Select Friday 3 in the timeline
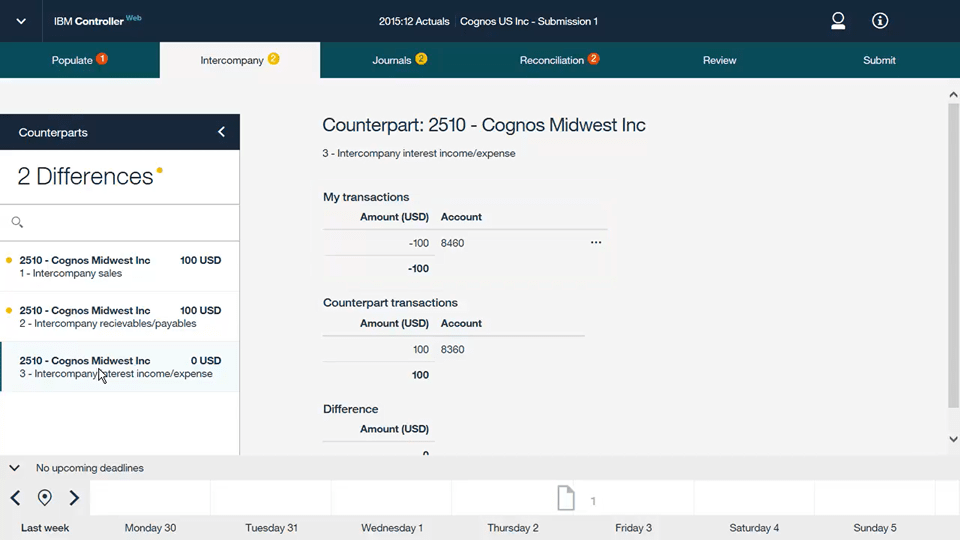This screenshot has height=540, width=960. coord(633,528)
